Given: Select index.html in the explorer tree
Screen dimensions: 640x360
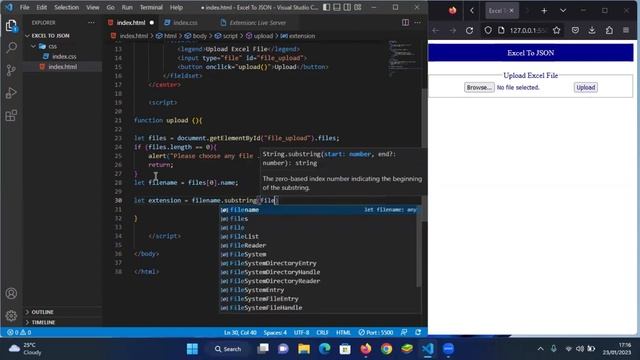Looking at the screenshot, I should pos(62,67).
